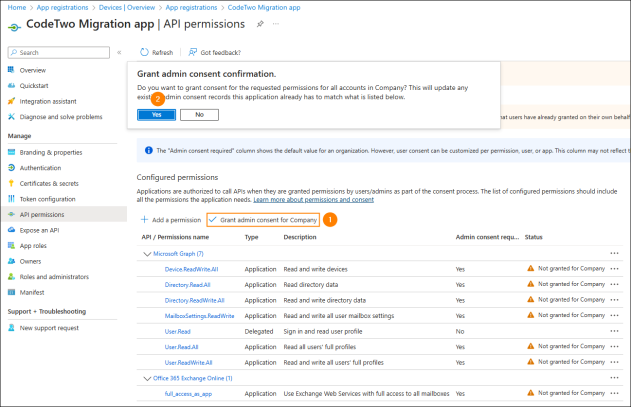Click the Manifest icon in sidebar

click(11, 292)
